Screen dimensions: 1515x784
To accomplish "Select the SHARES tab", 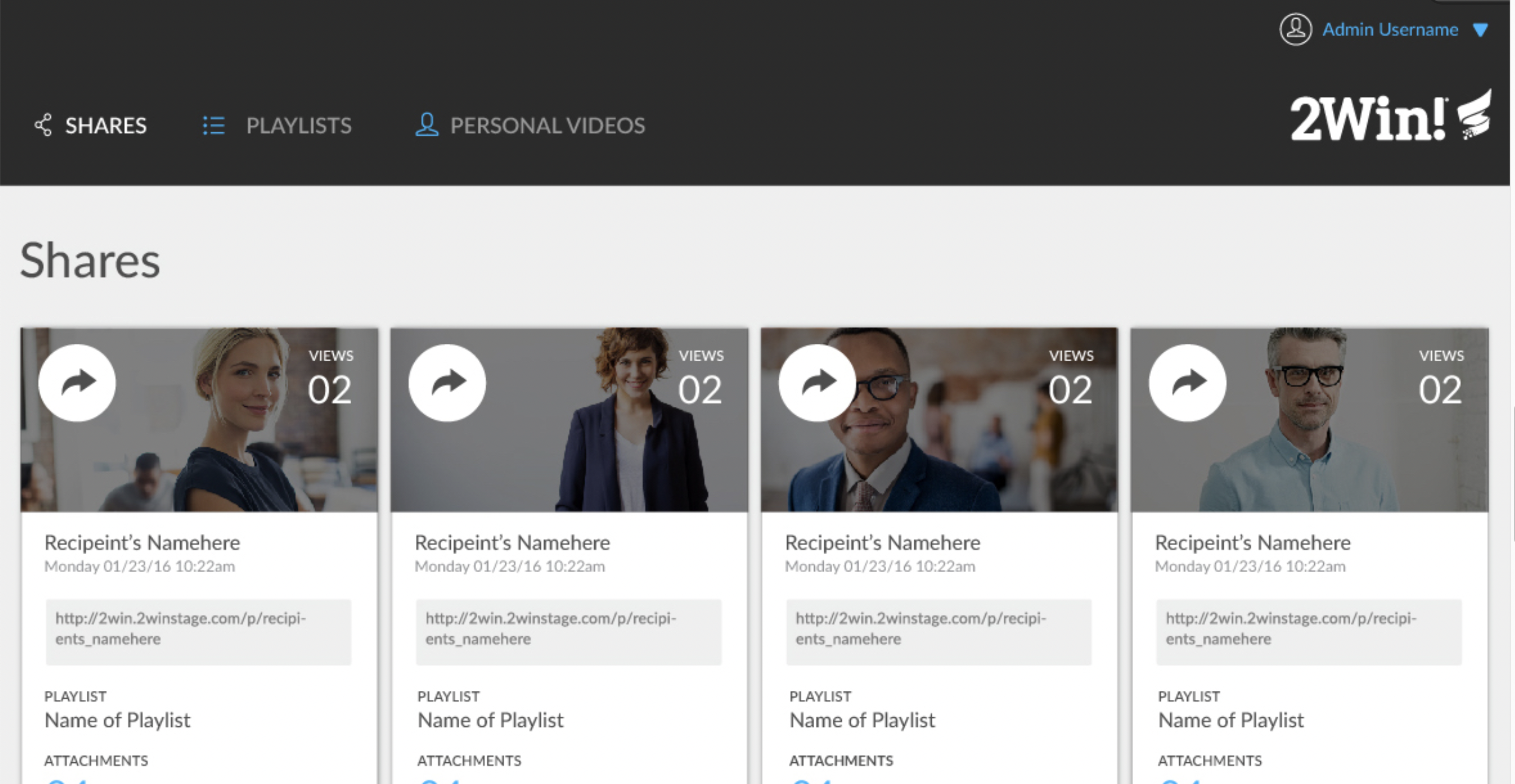I will pos(106,125).
